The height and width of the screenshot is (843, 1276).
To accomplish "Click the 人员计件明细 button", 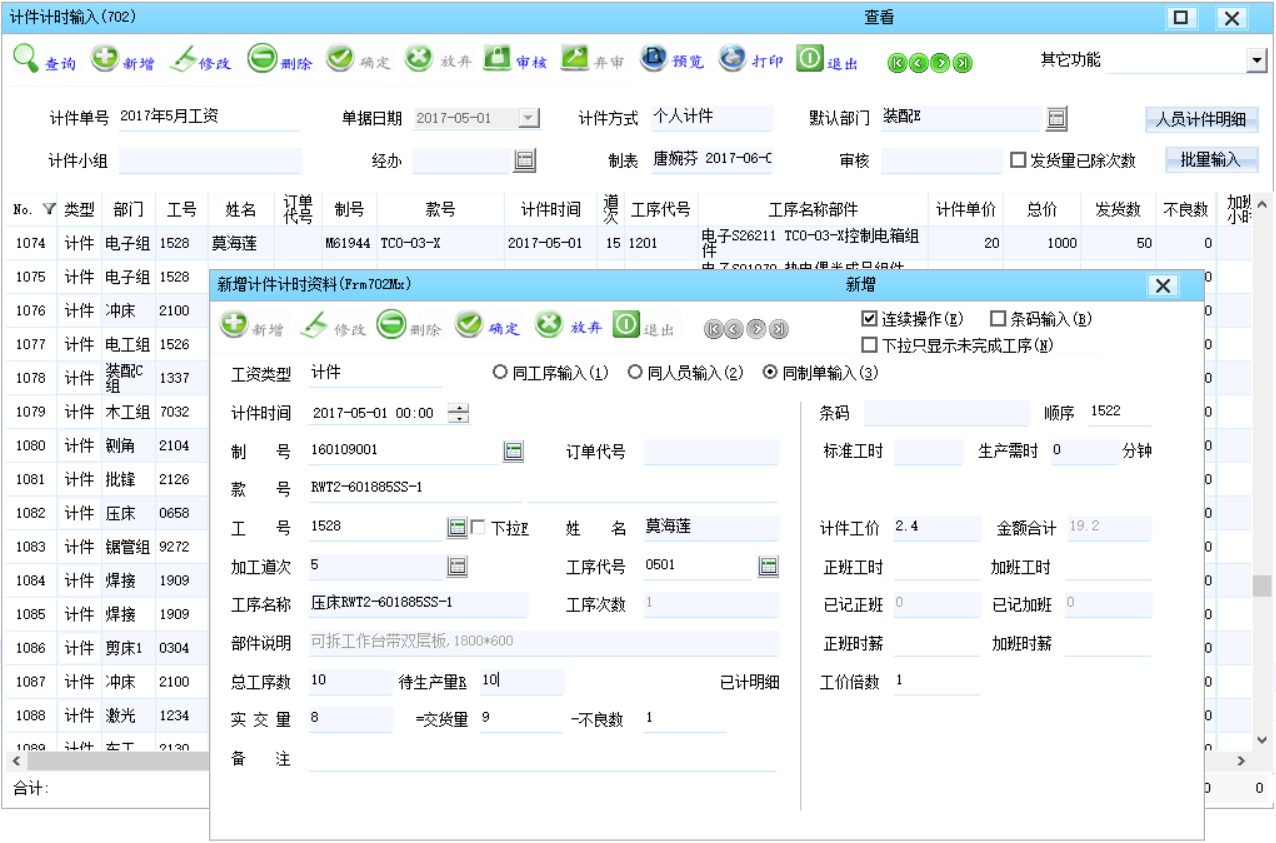I will click(x=1204, y=117).
